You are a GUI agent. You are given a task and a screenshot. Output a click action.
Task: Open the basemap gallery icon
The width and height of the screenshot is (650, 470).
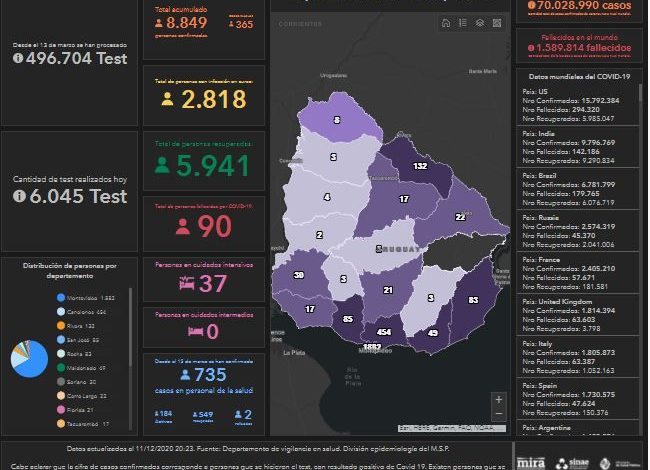(497, 22)
